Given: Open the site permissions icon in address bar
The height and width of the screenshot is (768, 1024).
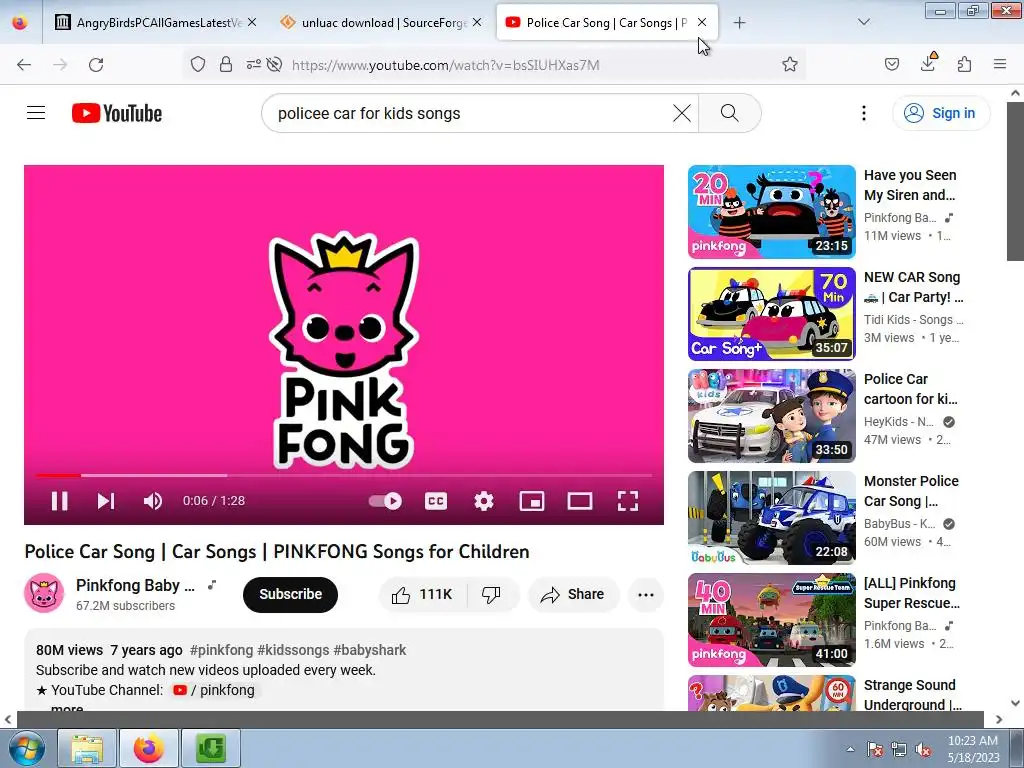Looking at the screenshot, I should [x=253, y=64].
